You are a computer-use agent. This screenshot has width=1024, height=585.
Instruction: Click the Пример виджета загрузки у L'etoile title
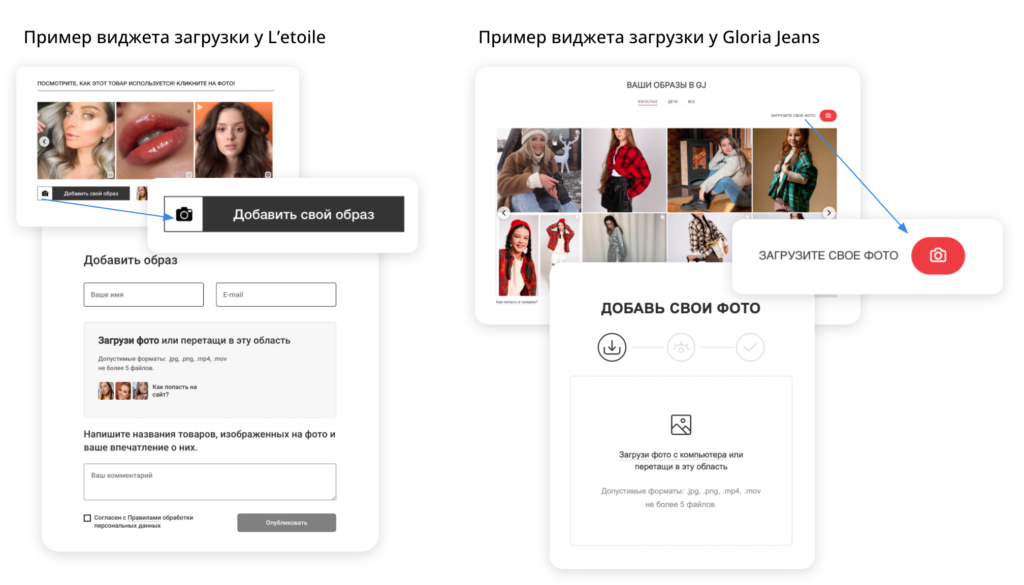174,37
